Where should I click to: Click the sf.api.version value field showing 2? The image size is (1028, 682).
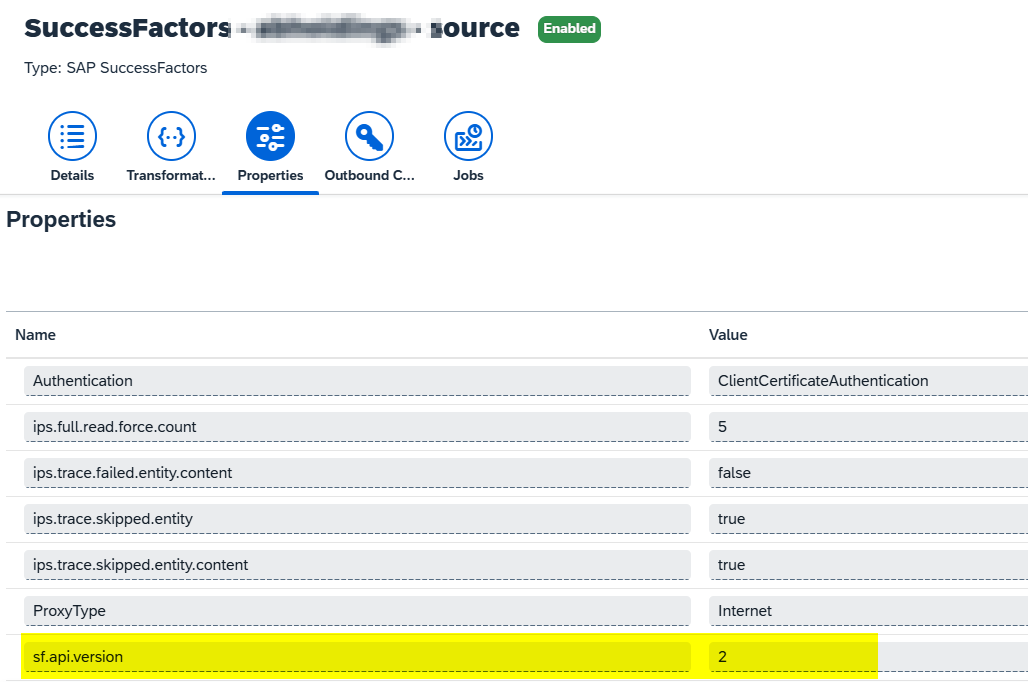coord(868,656)
